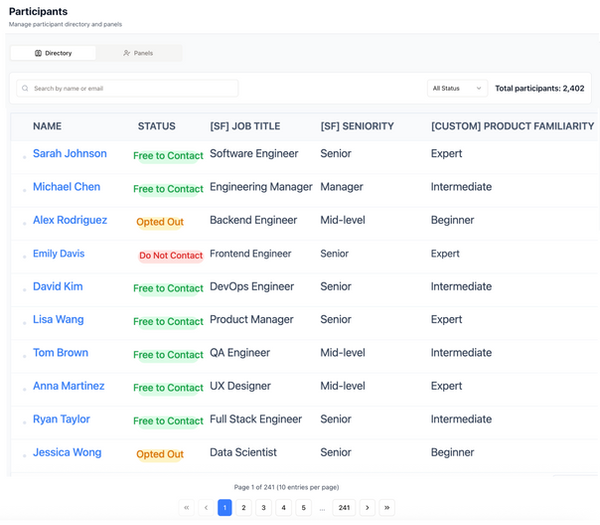Click the [CUSTOM] PRODUCT FAMILIARITY column header
Screen dimensions: 600x525
click(x=512, y=126)
